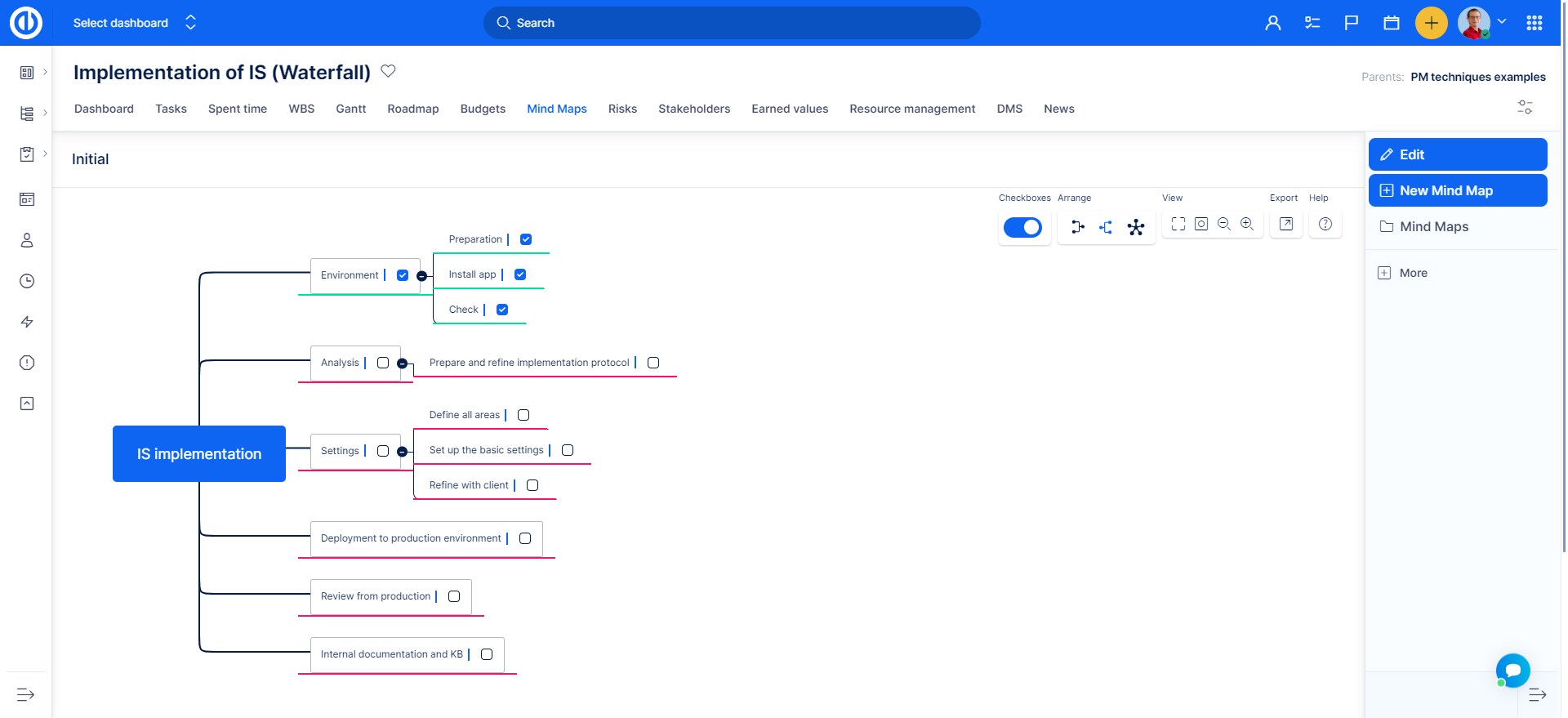Turn off the Checkboxes toggle switch
The height and width of the screenshot is (718, 1568).
pos(1022,227)
